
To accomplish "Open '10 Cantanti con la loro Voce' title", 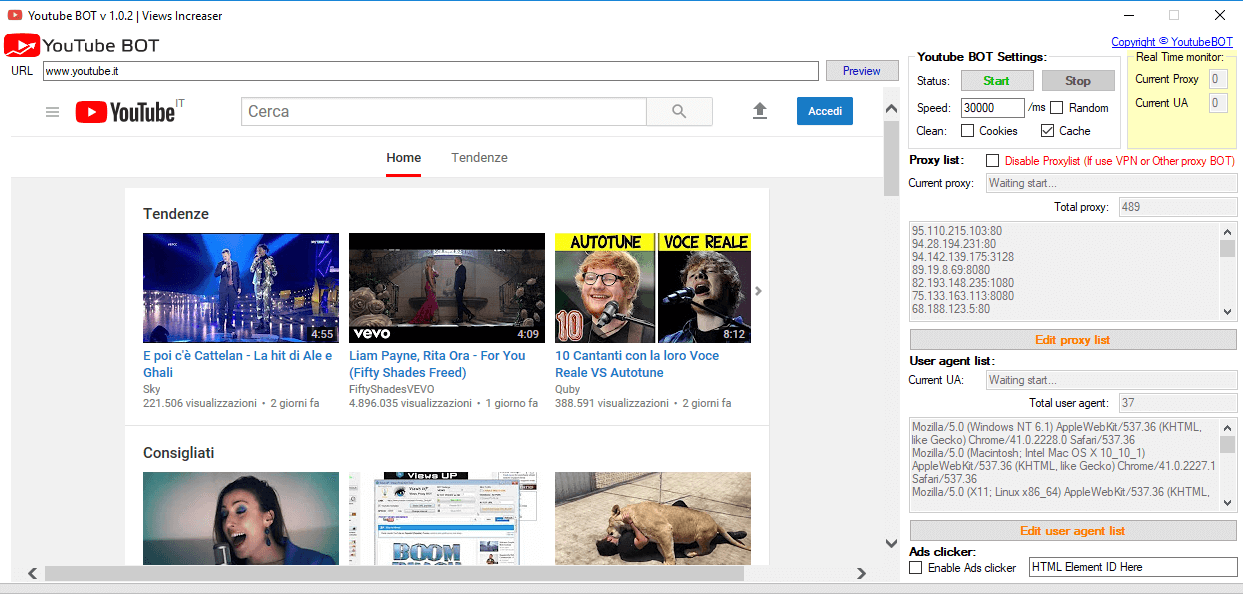I will click(x=637, y=364).
